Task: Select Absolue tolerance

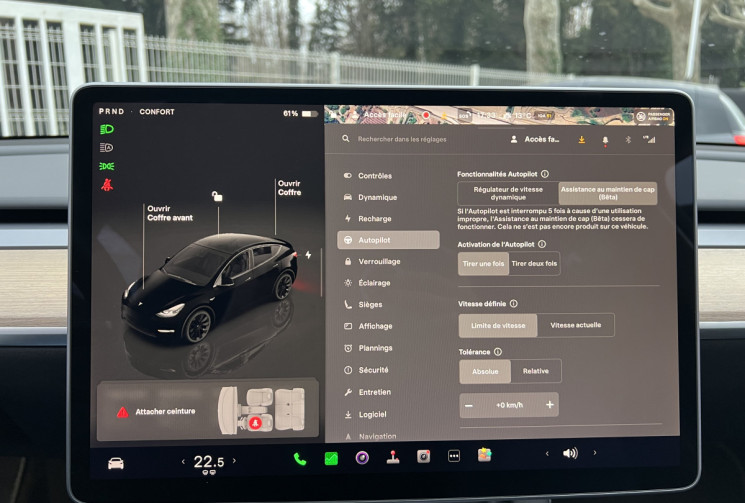Action: [485, 371]
